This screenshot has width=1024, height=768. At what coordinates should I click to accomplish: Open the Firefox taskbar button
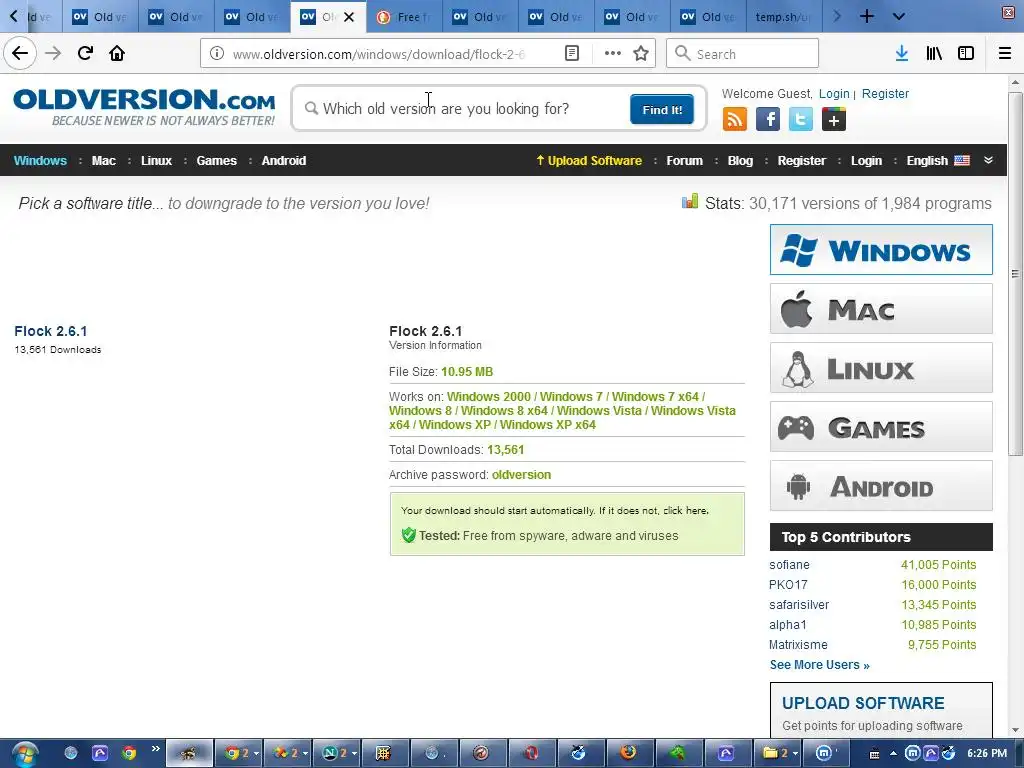[628, 753]
